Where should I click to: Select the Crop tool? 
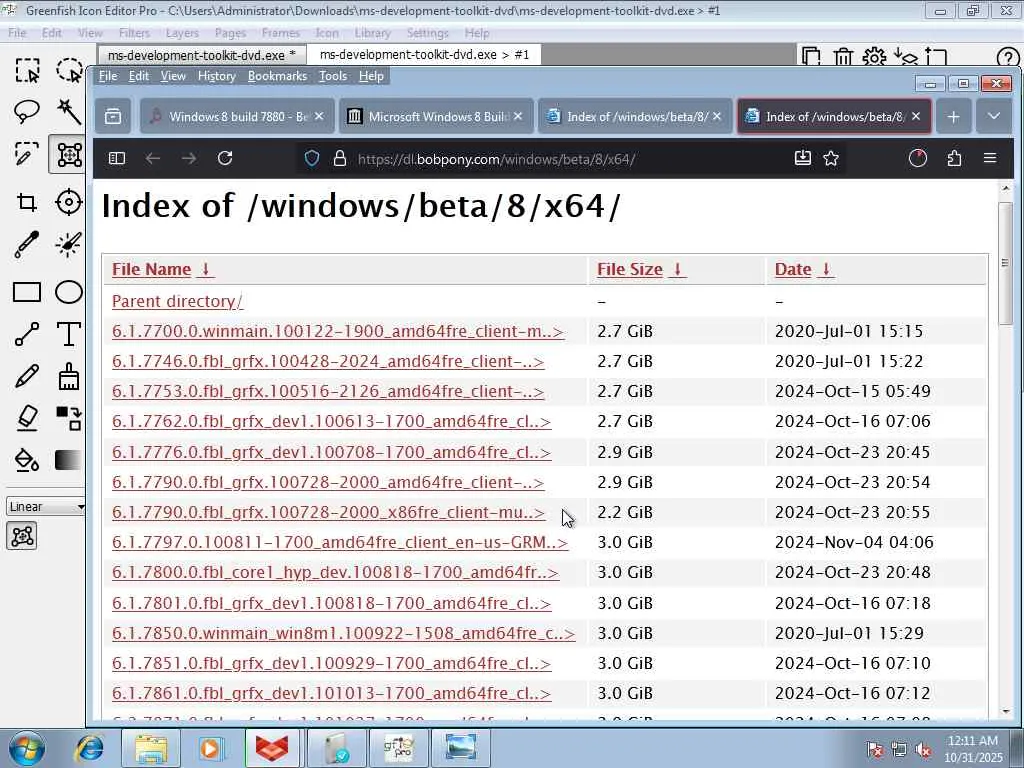[x=27, y=202]
